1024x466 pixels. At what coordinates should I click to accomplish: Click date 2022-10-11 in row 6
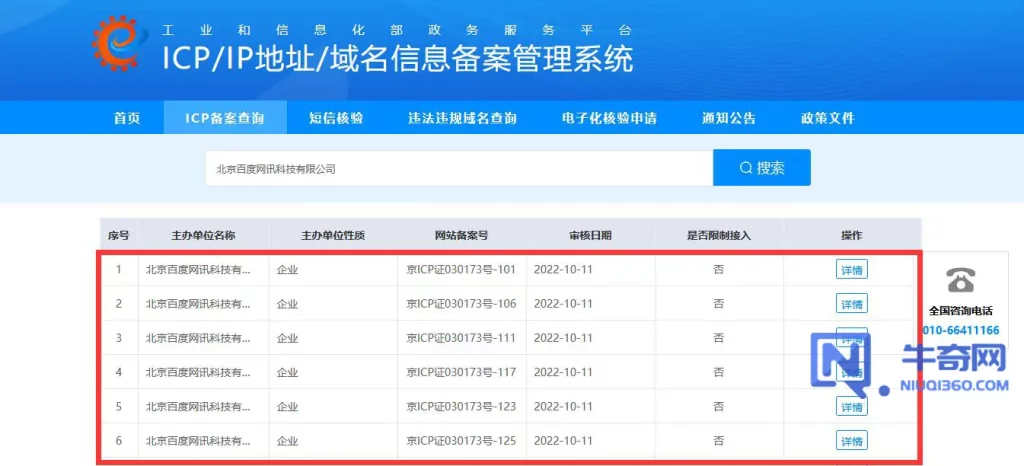pyautogui.click(x=563, y=441)
